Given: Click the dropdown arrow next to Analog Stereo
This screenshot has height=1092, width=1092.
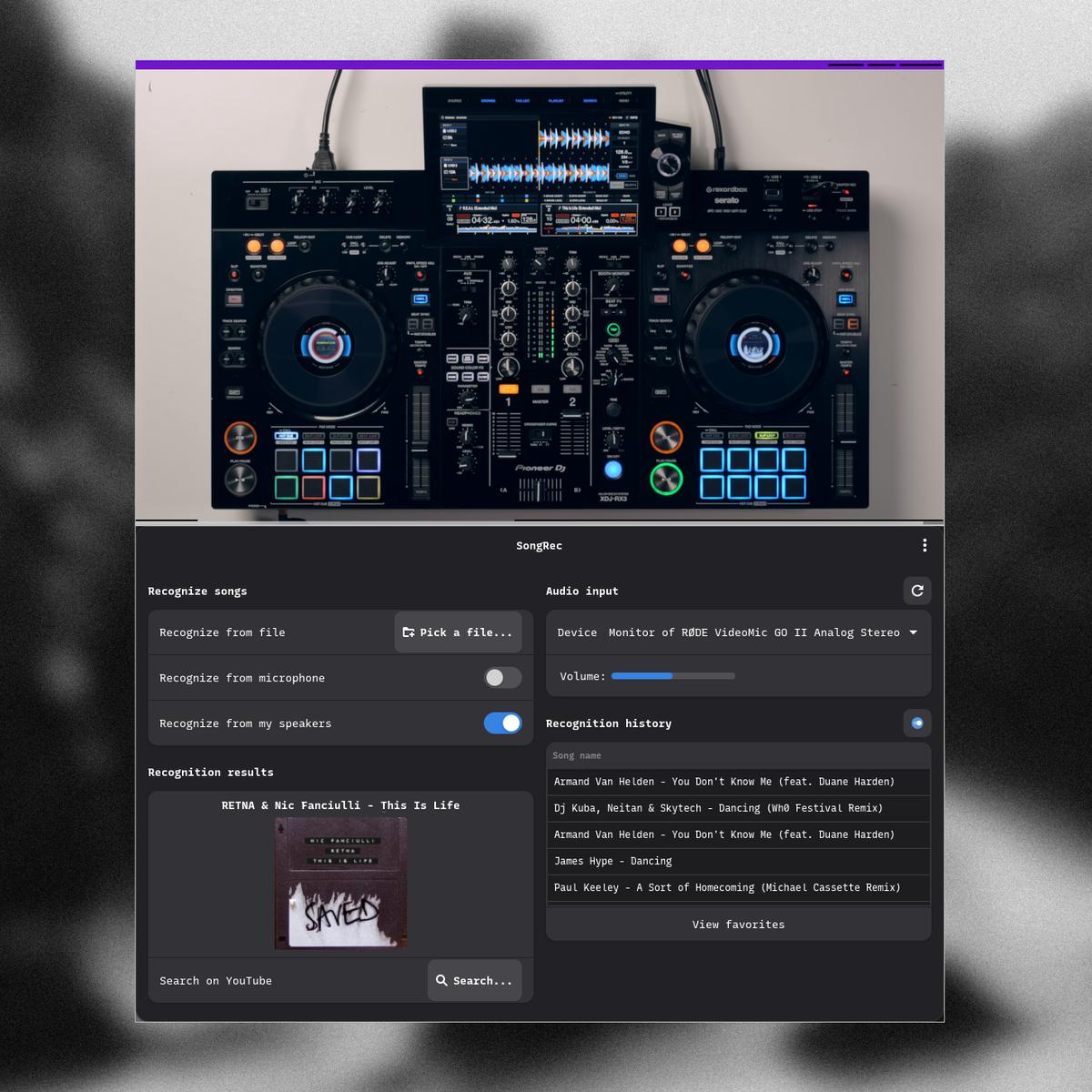Looking at the screenshot, I should pyautogui.click(x=913, y=632).
